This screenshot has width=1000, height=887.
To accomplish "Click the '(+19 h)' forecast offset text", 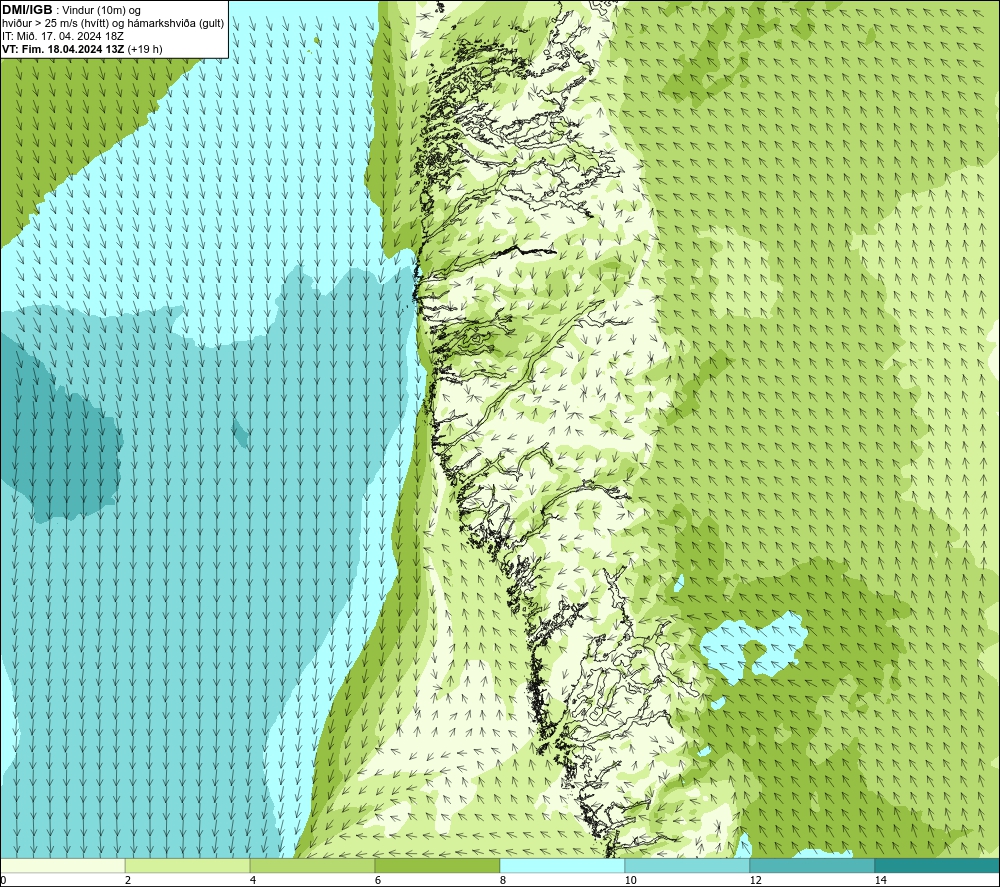I will pyautogui.click(x=145, y=49).
